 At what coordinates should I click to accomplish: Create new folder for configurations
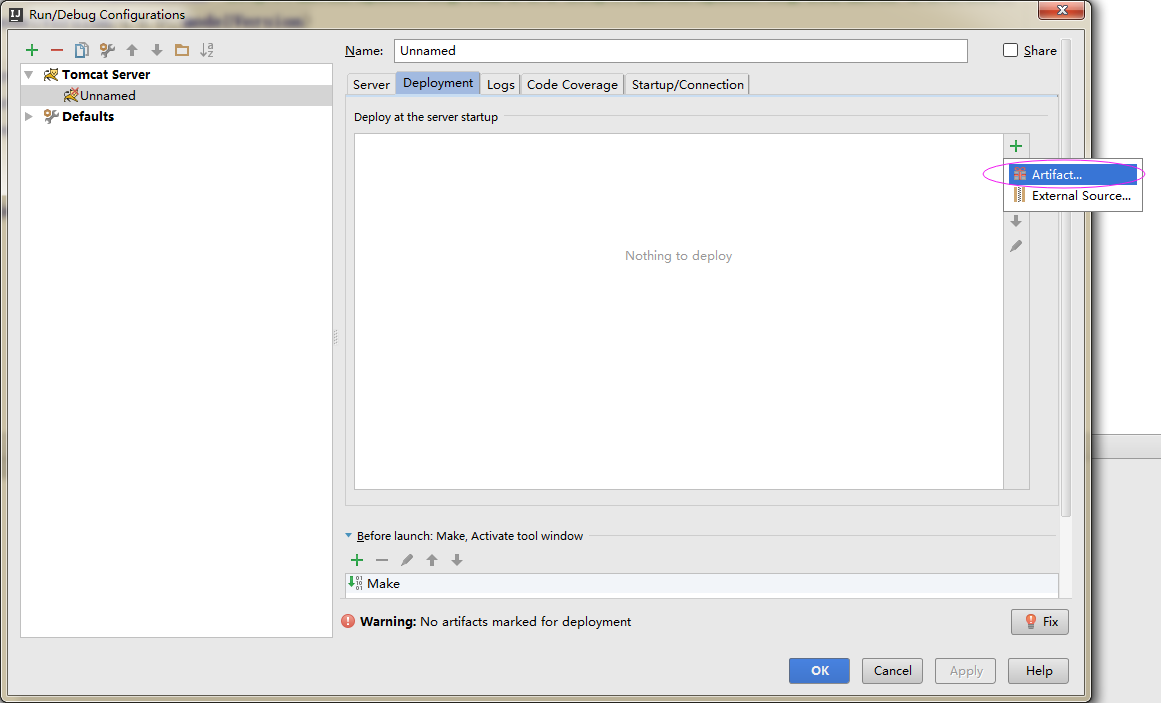[181, 50]
